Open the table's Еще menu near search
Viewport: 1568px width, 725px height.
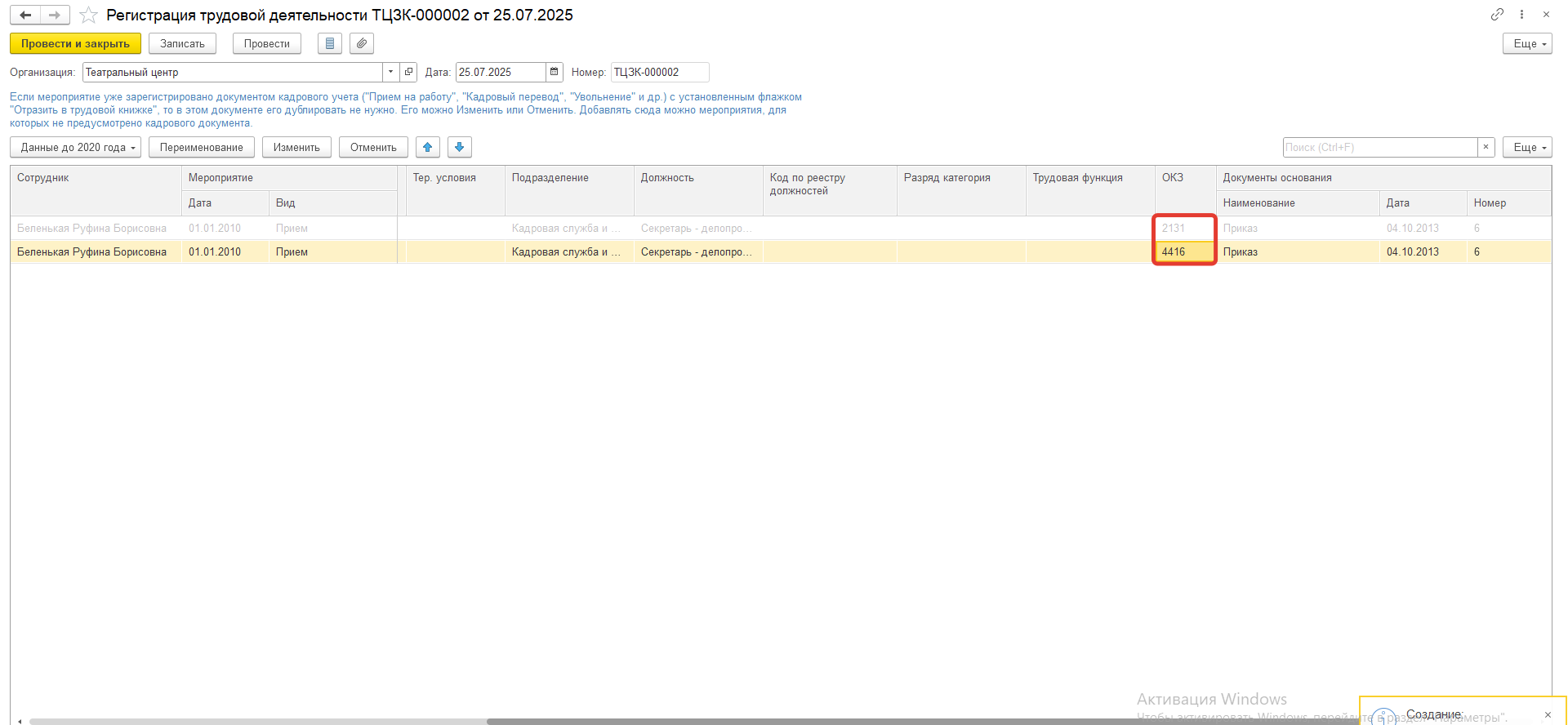(1526, 147)
